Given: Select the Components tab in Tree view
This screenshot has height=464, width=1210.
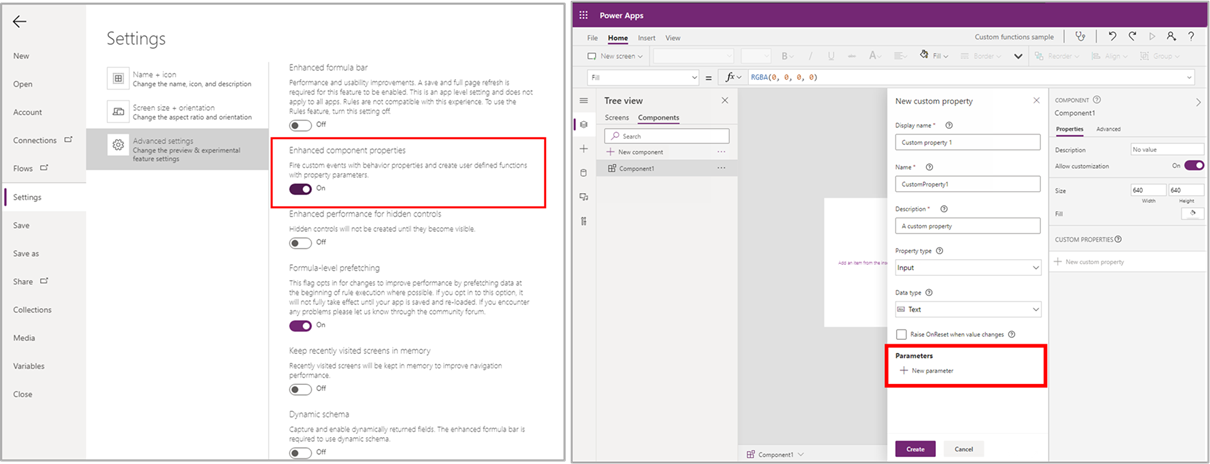Looking at the screenshot, I should 658,118.
